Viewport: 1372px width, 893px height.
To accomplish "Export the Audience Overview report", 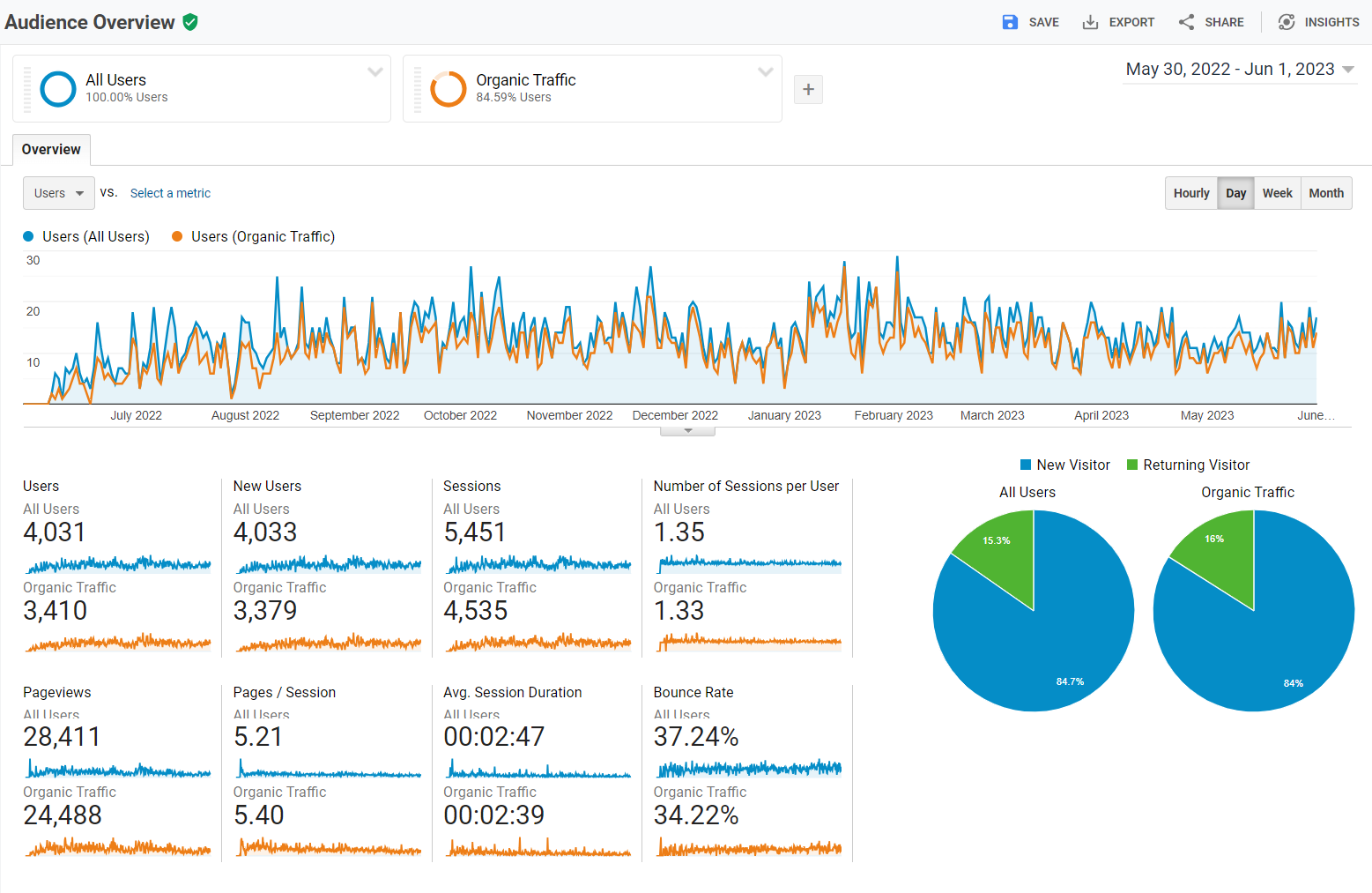I will click(1118, 22).
